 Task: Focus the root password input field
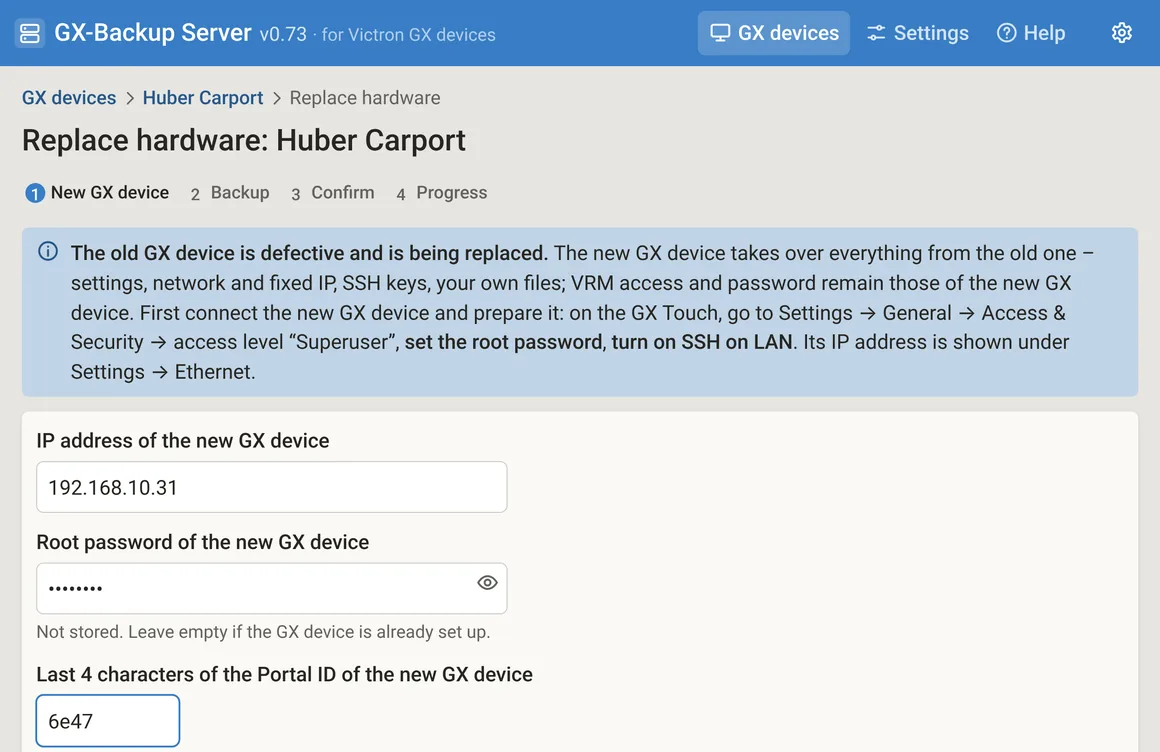[x=272, y=588]
